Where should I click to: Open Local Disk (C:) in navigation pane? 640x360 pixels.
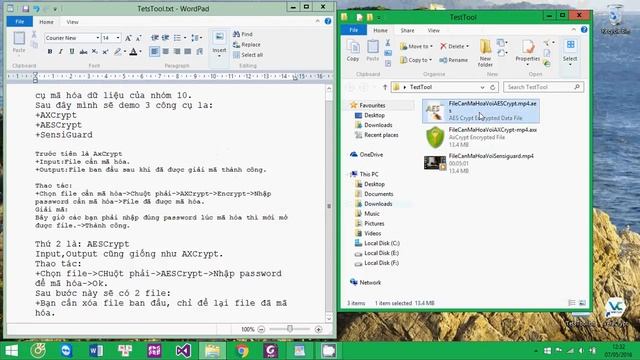(377, 243)
